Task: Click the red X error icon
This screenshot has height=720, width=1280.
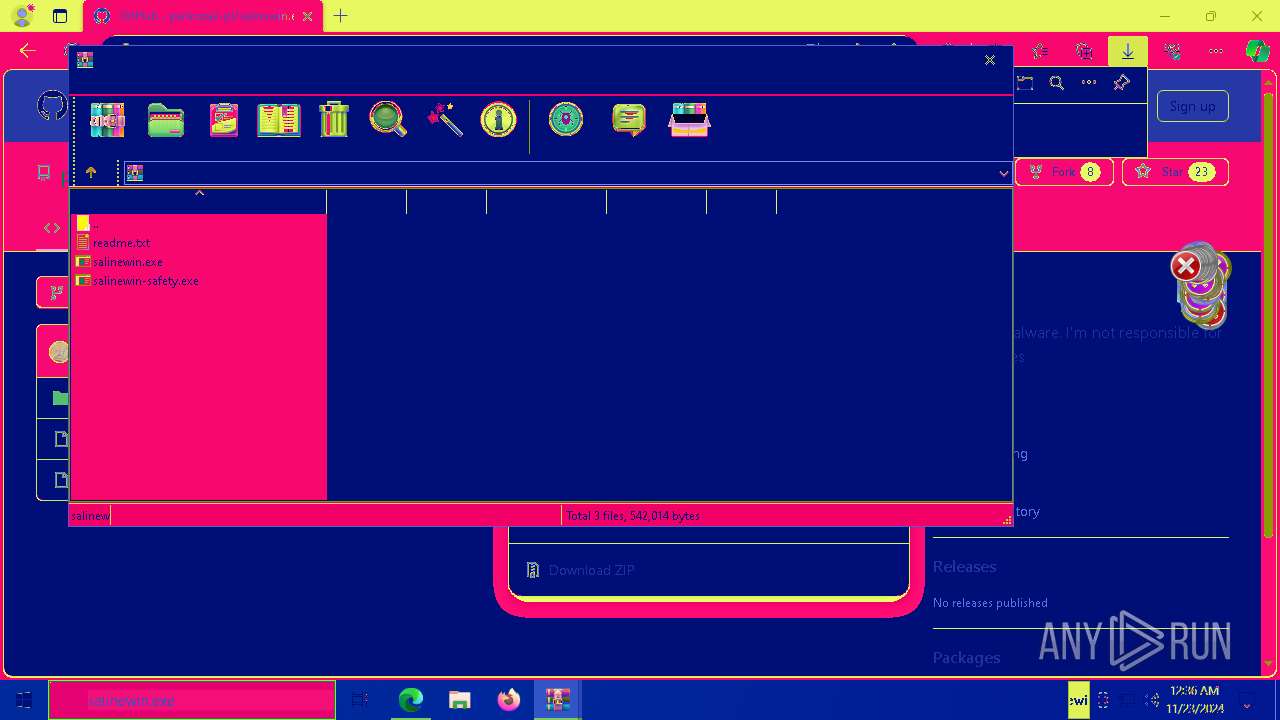Action: coord(1186,266)
